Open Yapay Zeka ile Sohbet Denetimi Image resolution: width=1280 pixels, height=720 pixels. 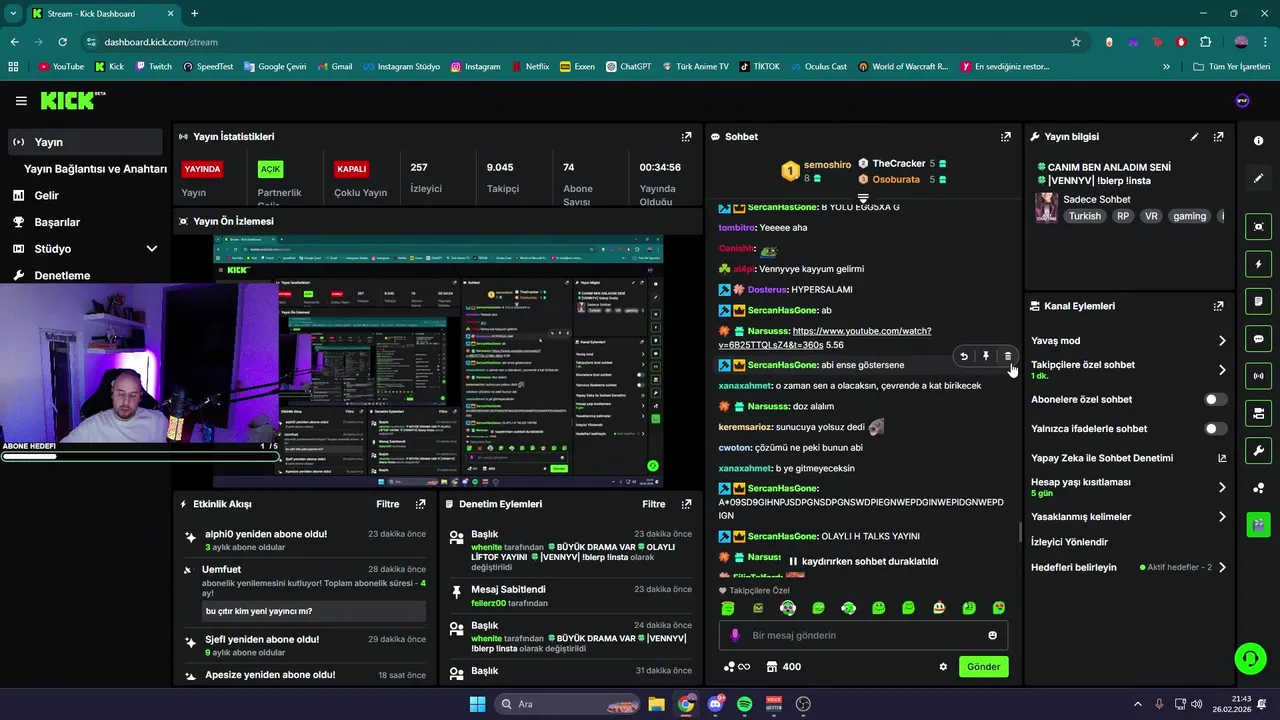click(x=1127, y=458)
